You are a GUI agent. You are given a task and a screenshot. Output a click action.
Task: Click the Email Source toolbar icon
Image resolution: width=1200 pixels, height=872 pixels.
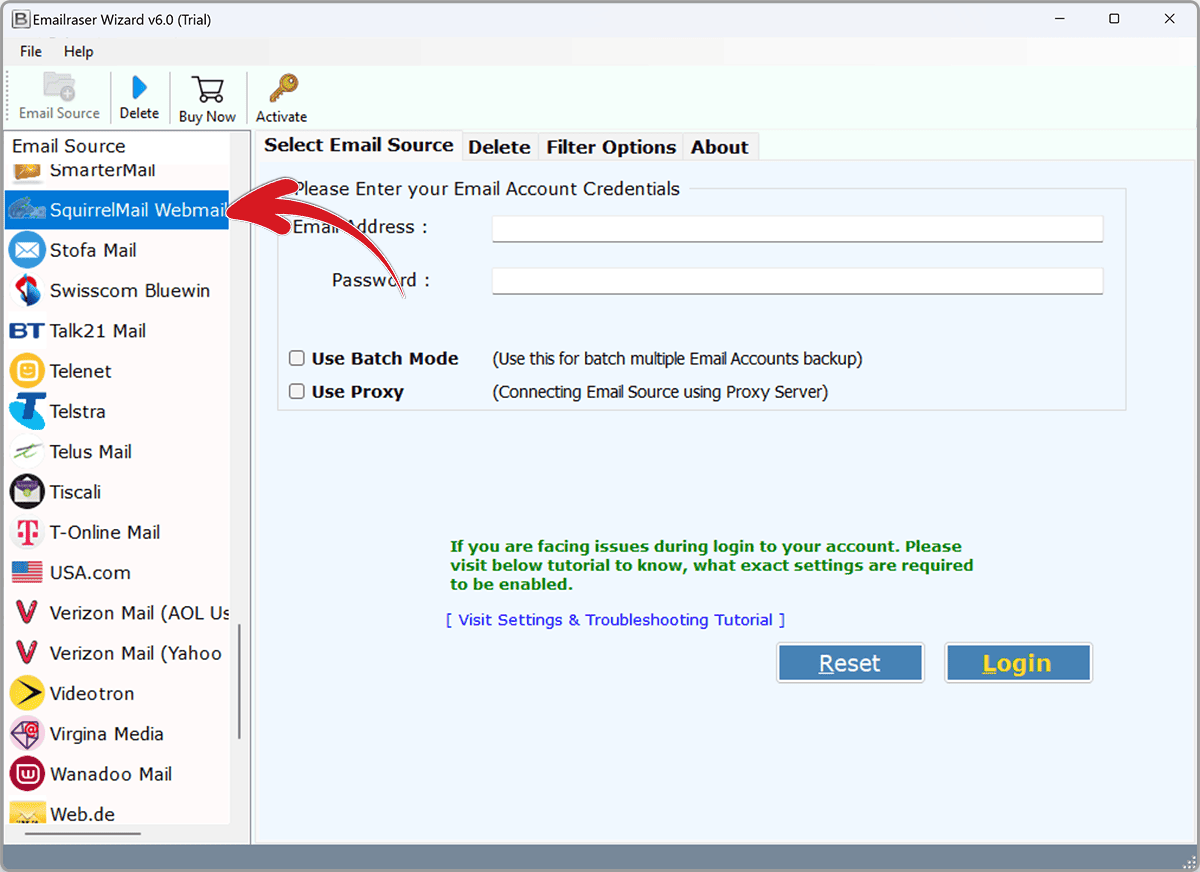pyautogui.click(x=59, y=87)
